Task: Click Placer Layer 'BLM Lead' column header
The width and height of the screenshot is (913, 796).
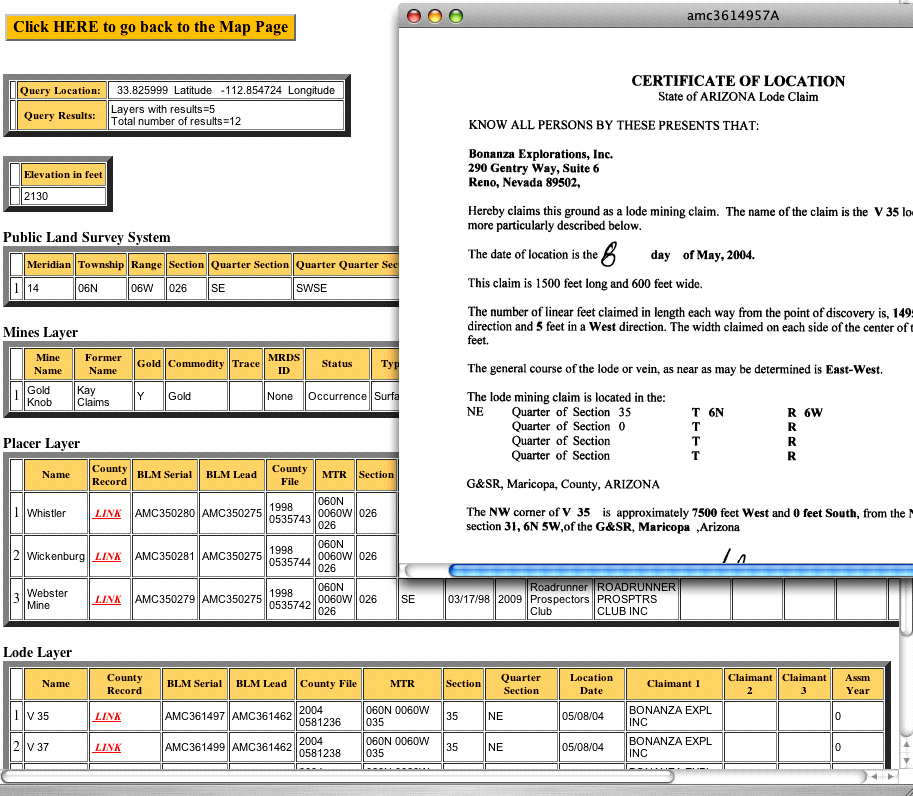Action: 231,475
